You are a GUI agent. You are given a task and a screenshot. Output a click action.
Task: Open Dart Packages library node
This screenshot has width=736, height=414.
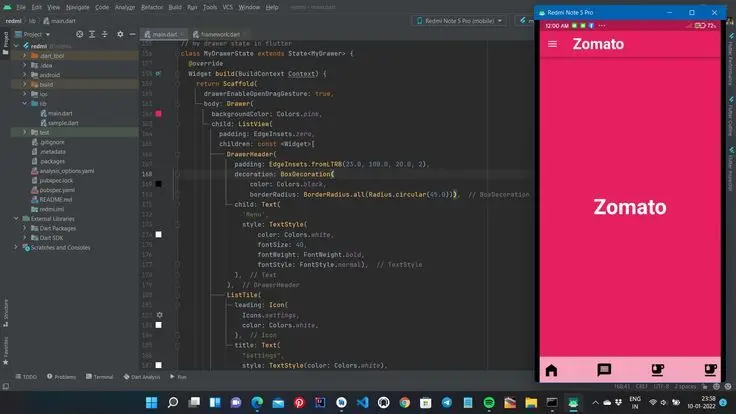[57, 228]
